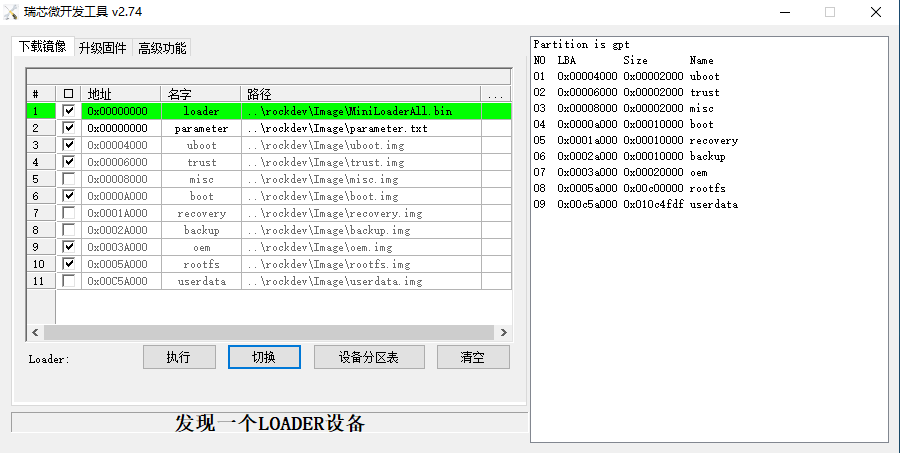Switch to the 升级固件 tab
Image resolution: width=900 pixels, height=453 pixels.
pos(102,48)
